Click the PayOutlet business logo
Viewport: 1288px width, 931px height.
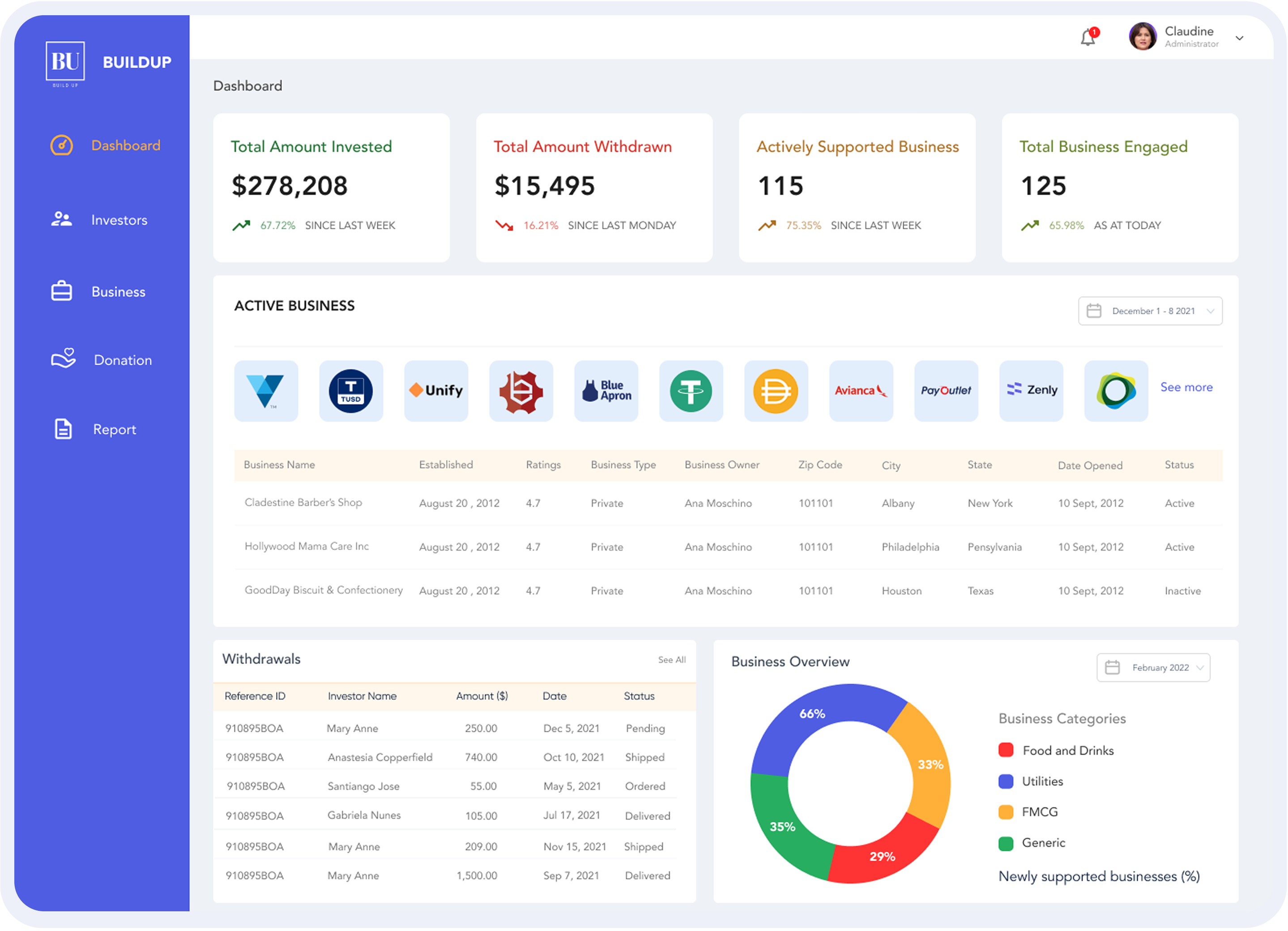pyautogui.click(x=946, y=391)
